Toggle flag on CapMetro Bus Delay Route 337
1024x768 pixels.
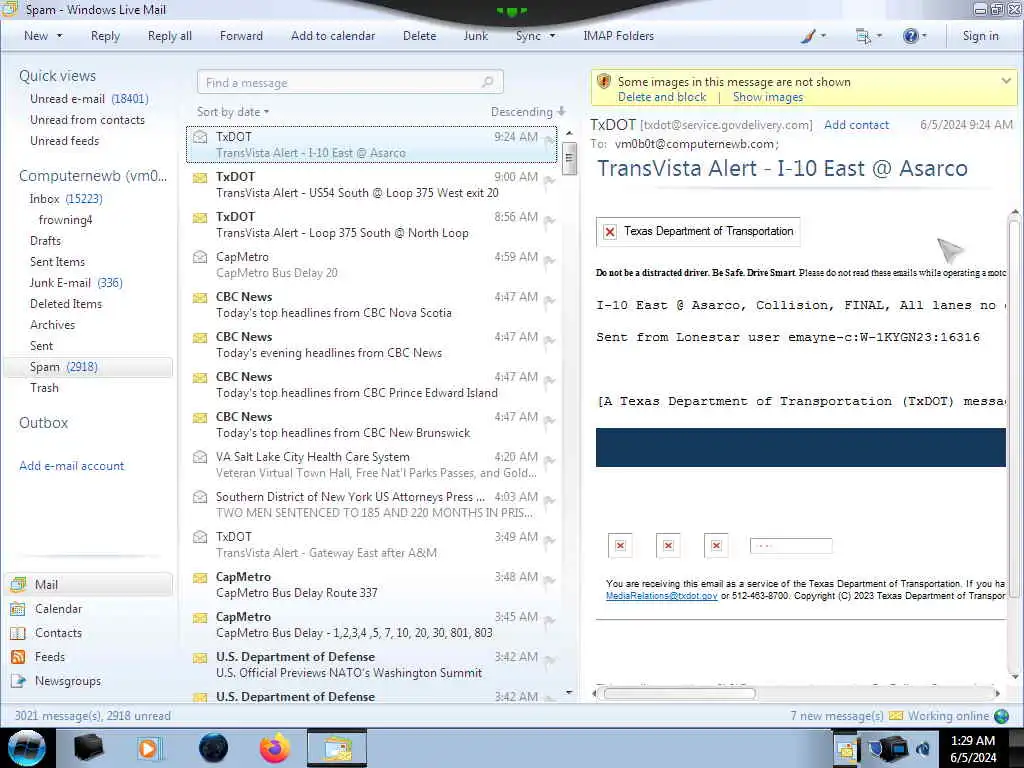click(x=549, y=581)
